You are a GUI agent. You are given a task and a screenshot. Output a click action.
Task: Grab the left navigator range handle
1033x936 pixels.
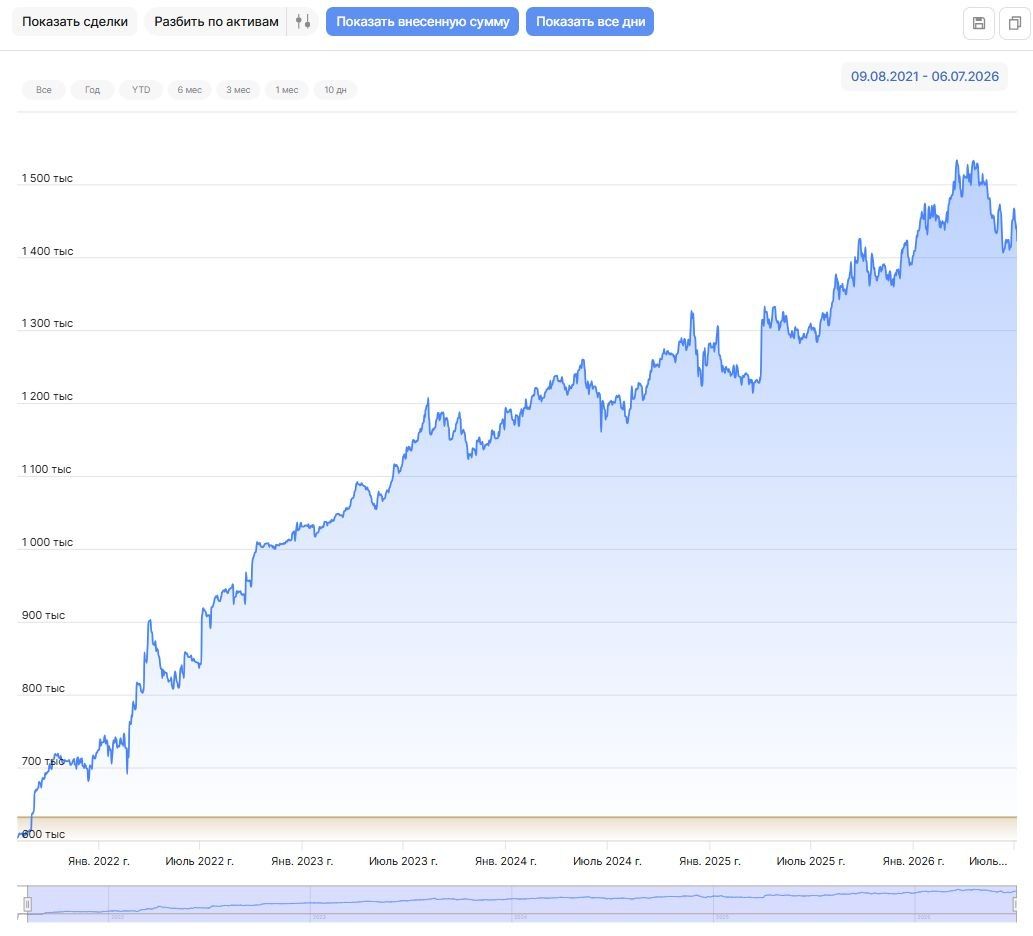pyautogui.click(x=27, y=904)
